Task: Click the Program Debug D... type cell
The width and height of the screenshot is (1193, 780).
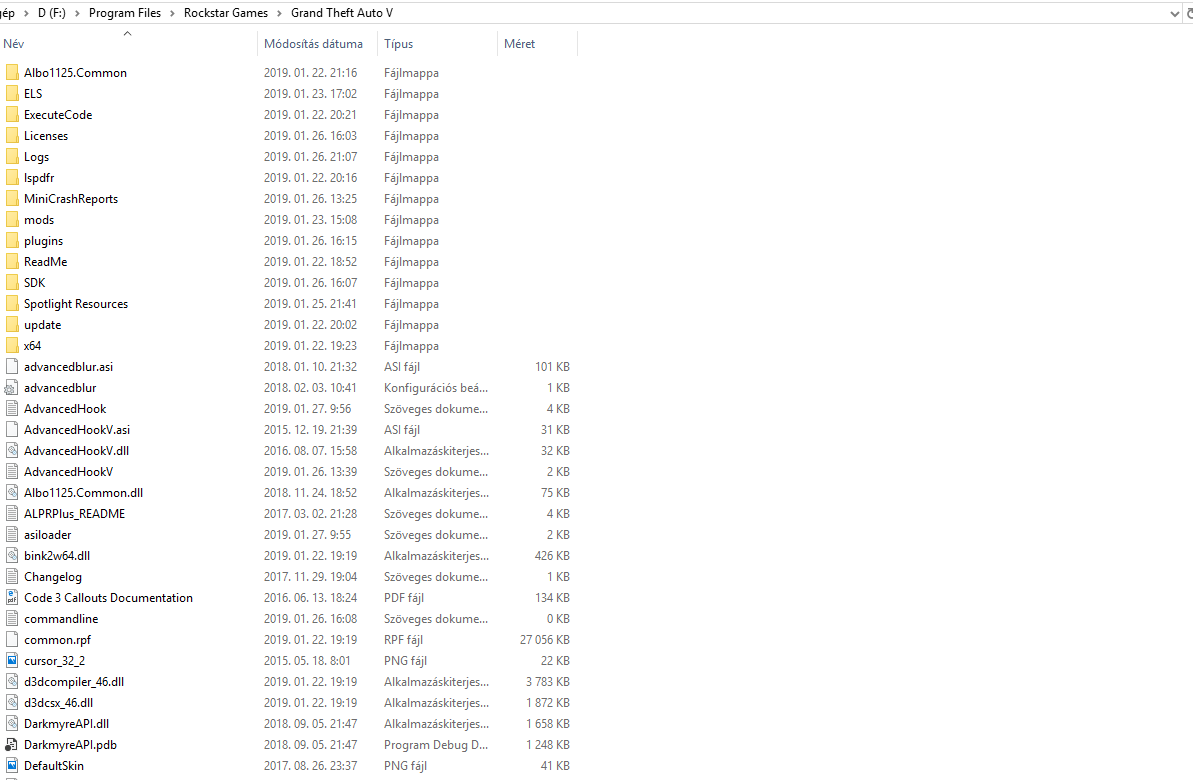Action: [436, 745]
